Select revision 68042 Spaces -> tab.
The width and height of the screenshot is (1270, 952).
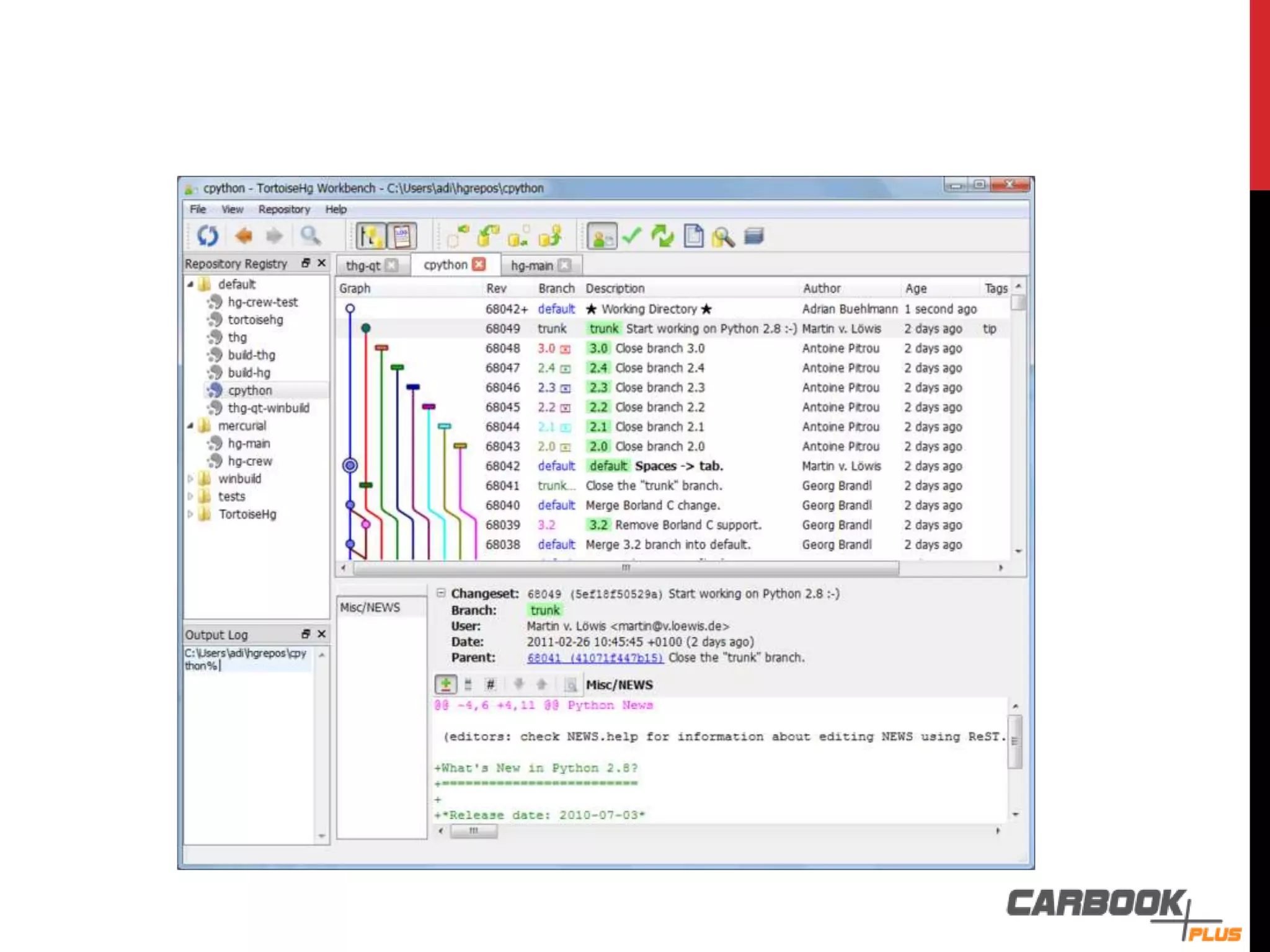click(x=673, y=466)
